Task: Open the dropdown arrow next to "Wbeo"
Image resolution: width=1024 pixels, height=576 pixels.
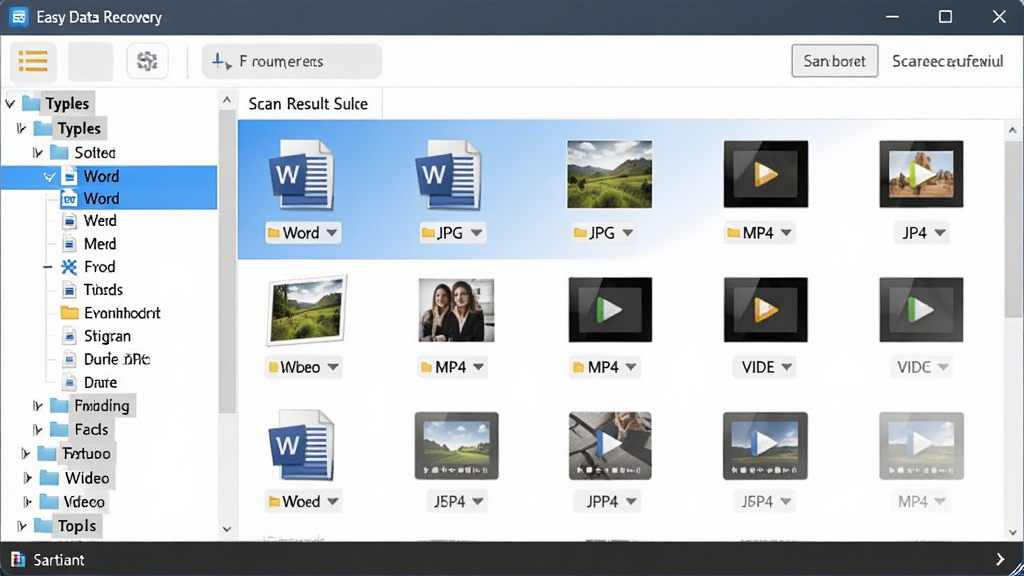Action: coord(333,367)
